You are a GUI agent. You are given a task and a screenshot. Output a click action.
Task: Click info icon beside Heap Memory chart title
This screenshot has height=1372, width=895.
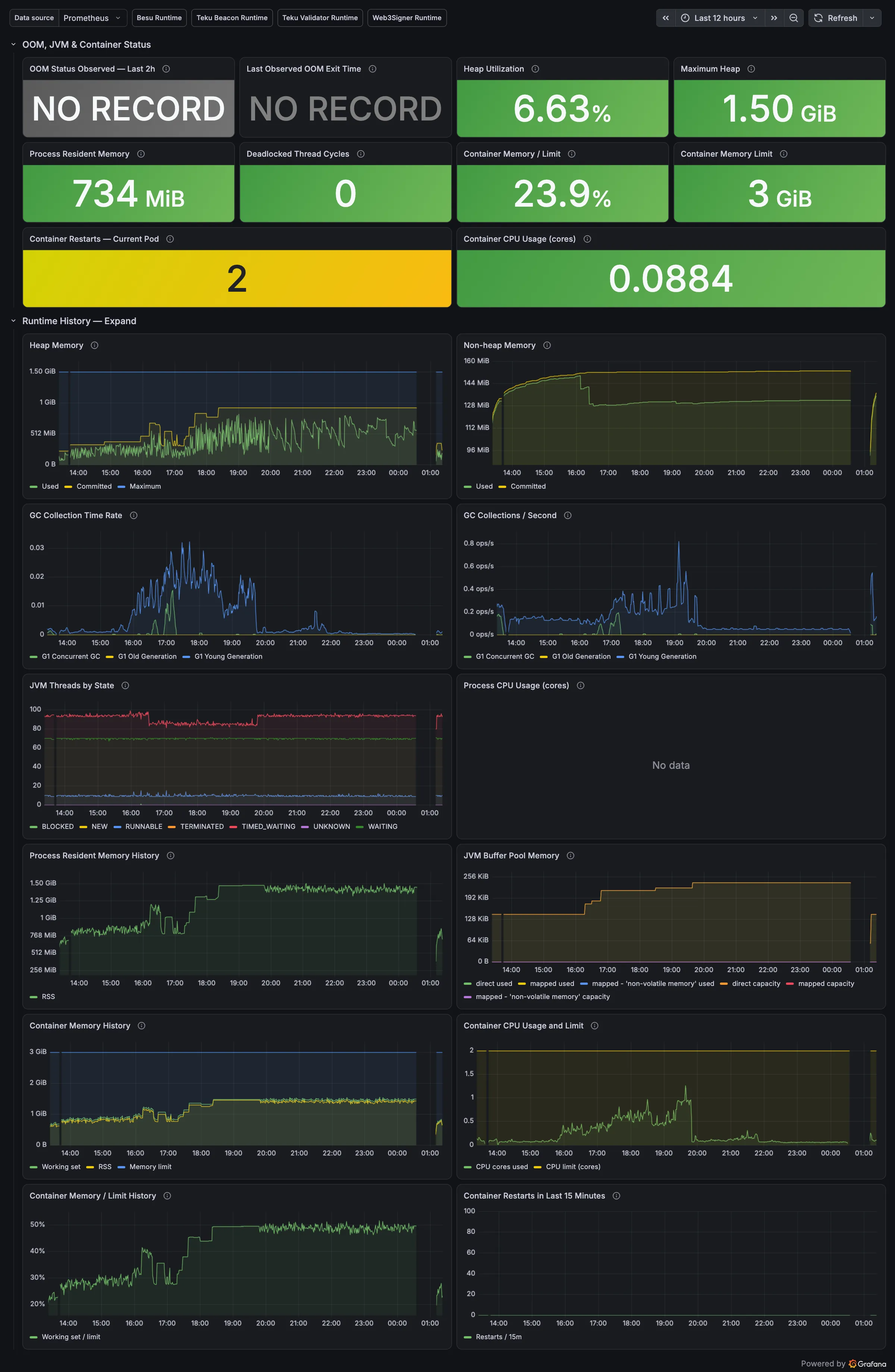pyautogui.click(x=94, y=345)
